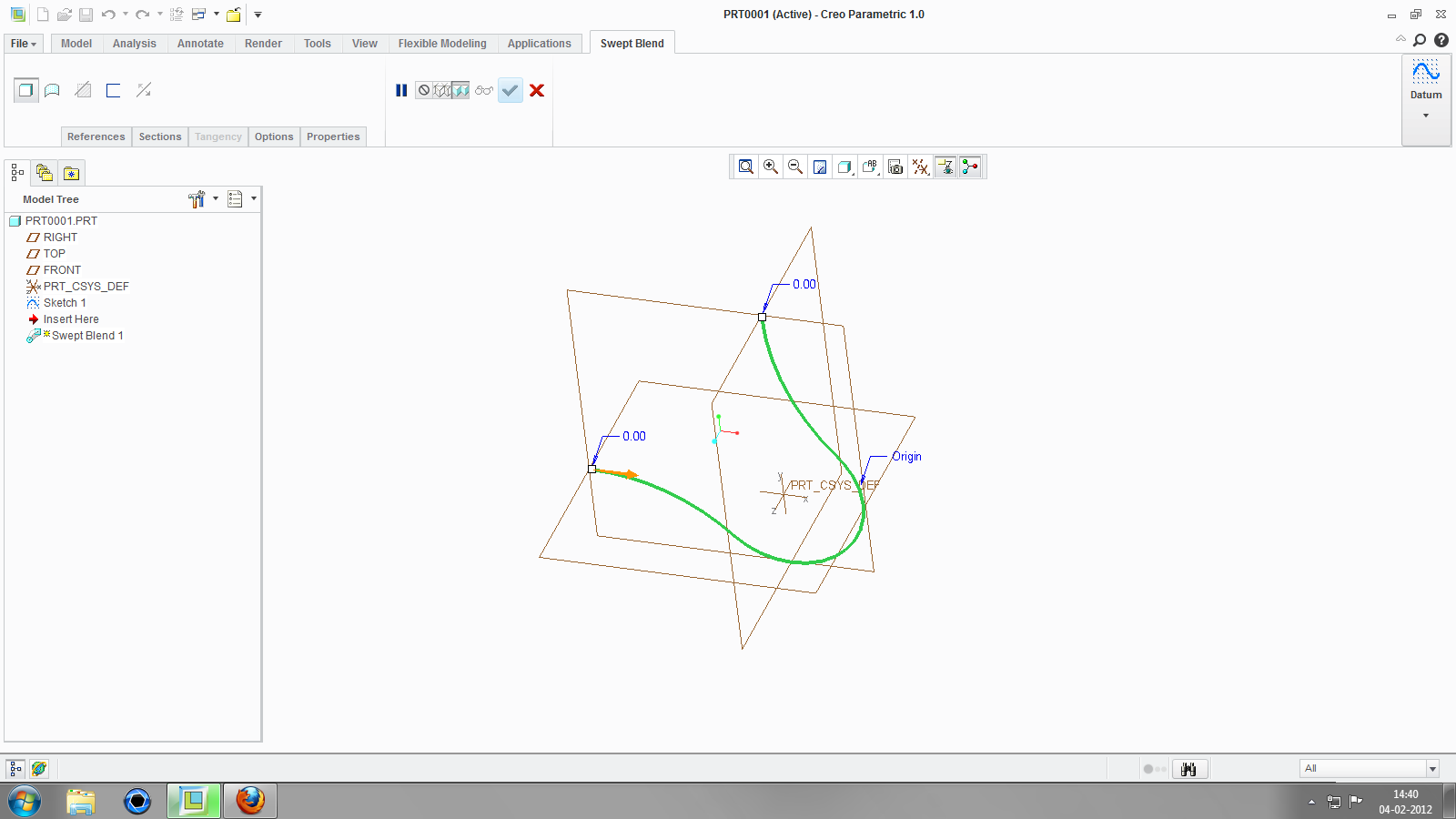
Task: Open the Saved Orientations view list
Action: tap(871, 167)
